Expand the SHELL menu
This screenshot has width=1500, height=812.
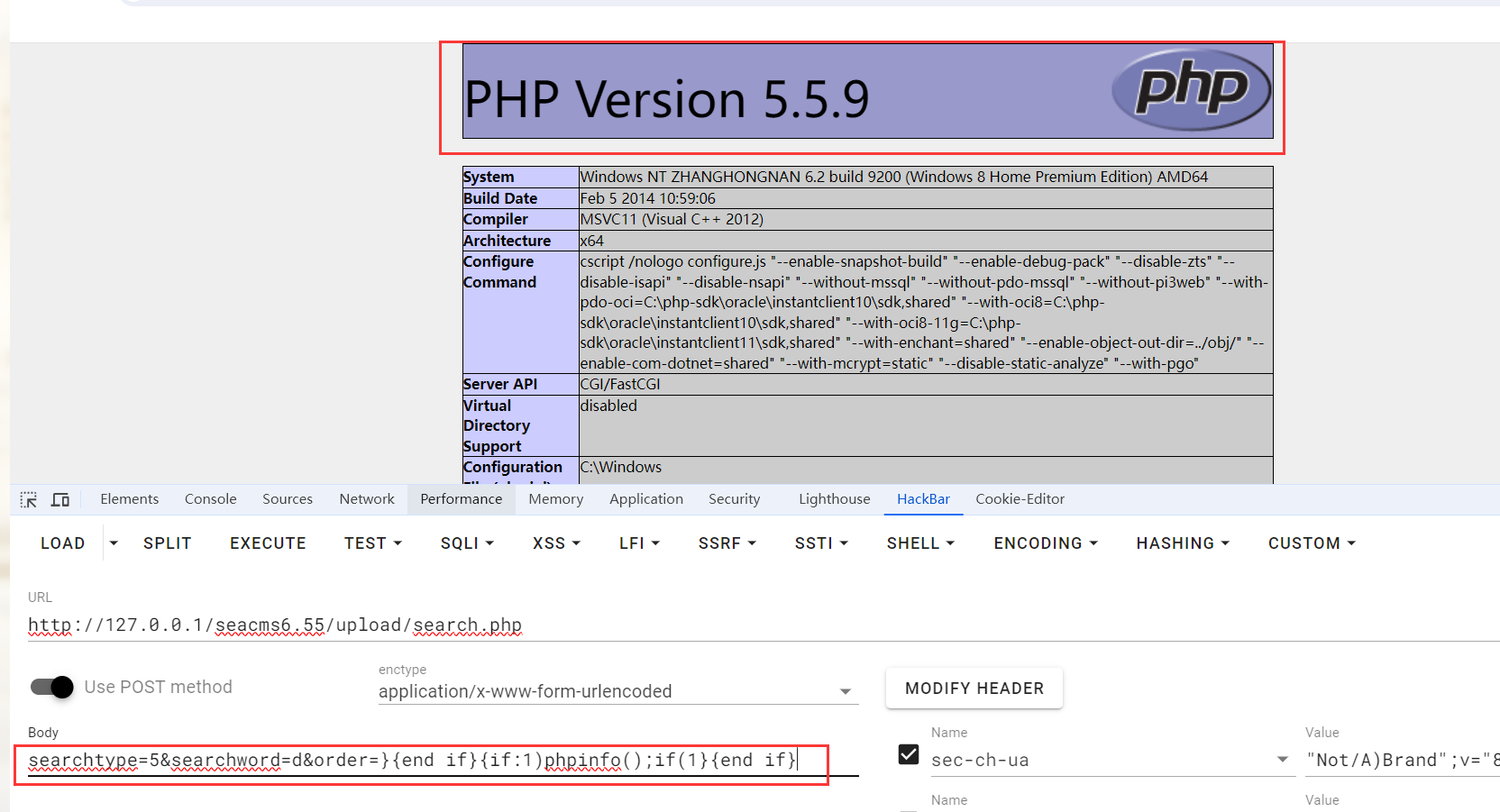point(919,543)
